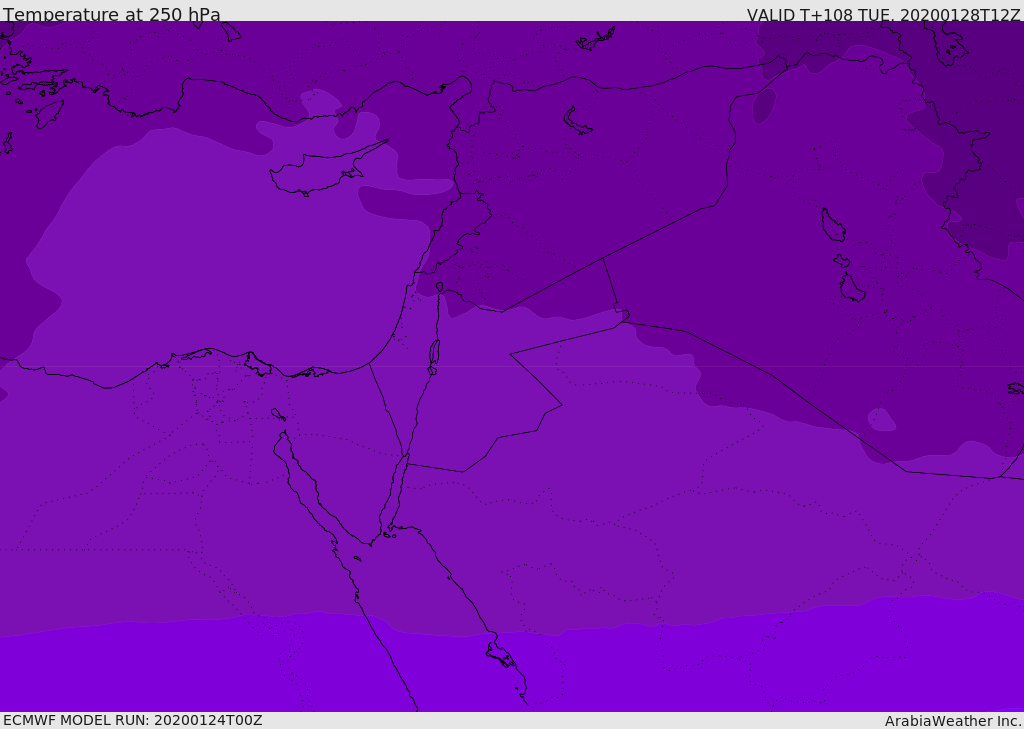Click the island of Rhodes
Viewport: 1024px width, 729px height.
tap(48, 113)
